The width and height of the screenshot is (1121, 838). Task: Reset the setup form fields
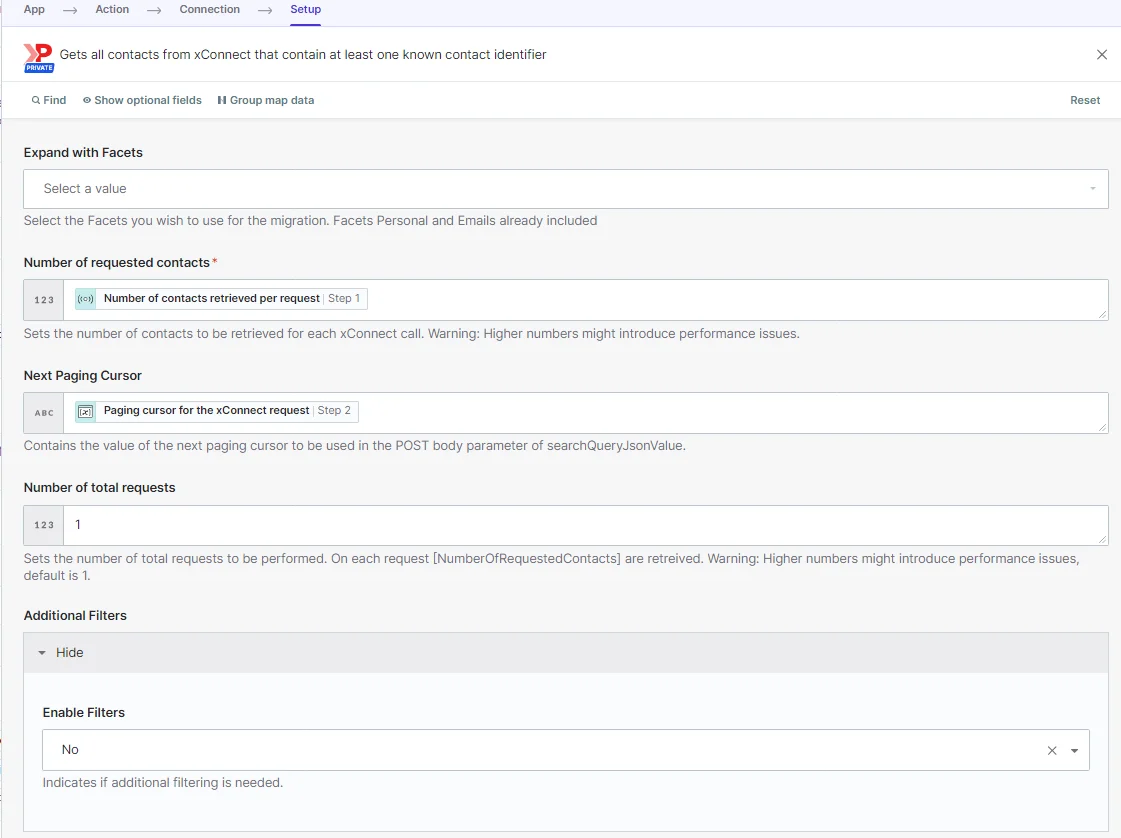click(x=1085, y=100)
